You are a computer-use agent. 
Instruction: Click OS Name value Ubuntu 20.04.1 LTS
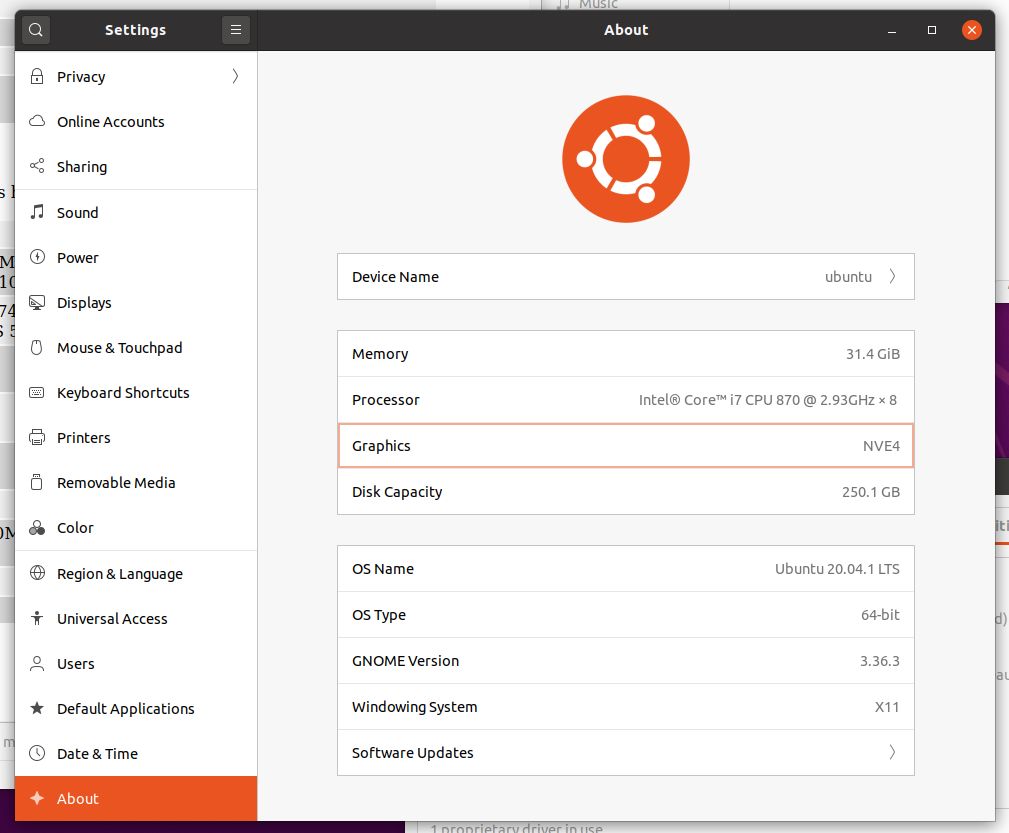(837, 569)
